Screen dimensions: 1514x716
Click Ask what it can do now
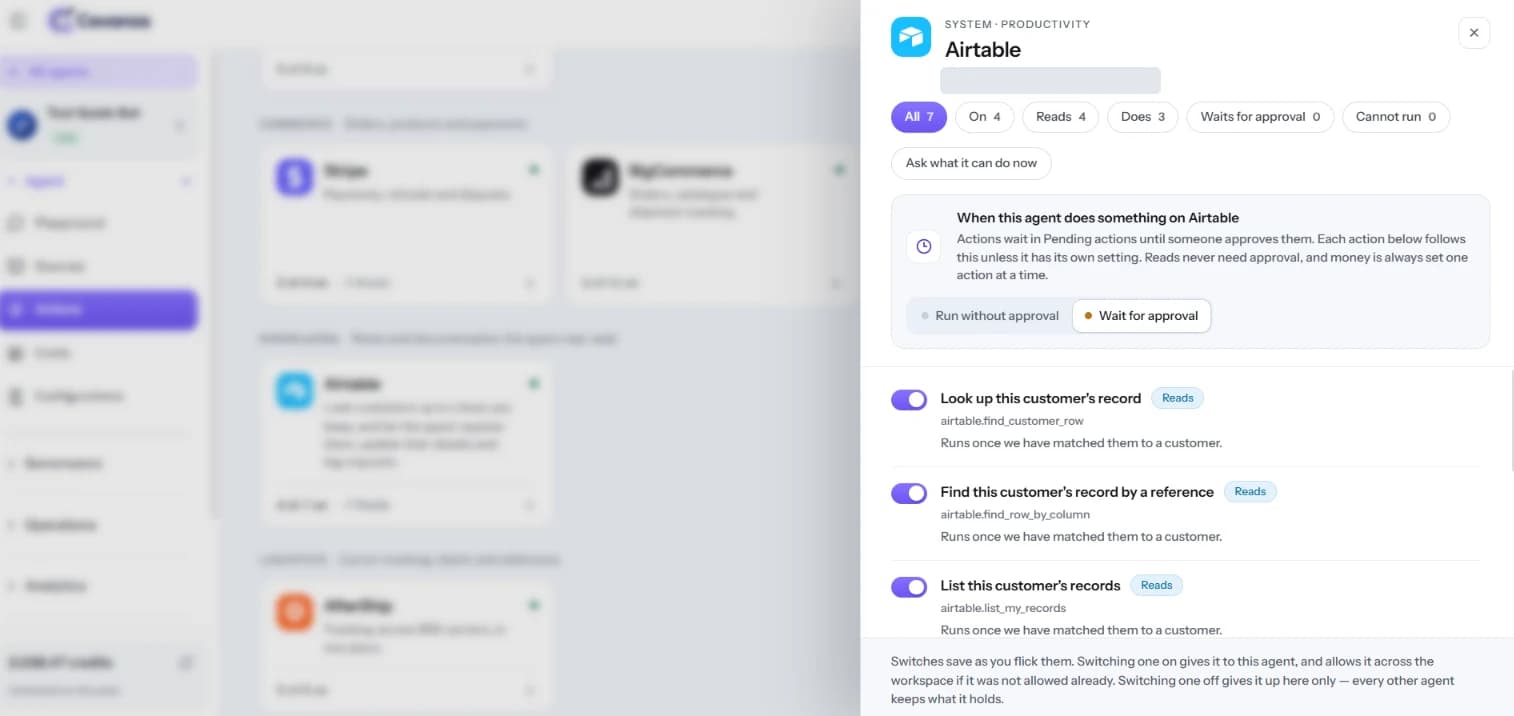(971, 163)
